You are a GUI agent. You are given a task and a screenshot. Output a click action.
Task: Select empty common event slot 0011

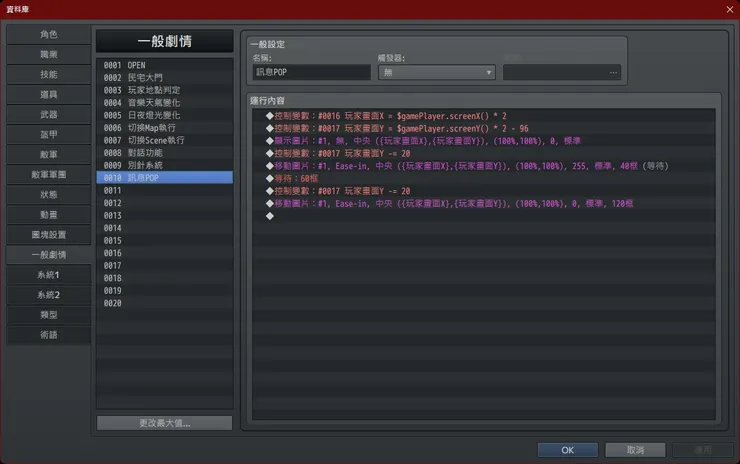(x=164, y=190)
